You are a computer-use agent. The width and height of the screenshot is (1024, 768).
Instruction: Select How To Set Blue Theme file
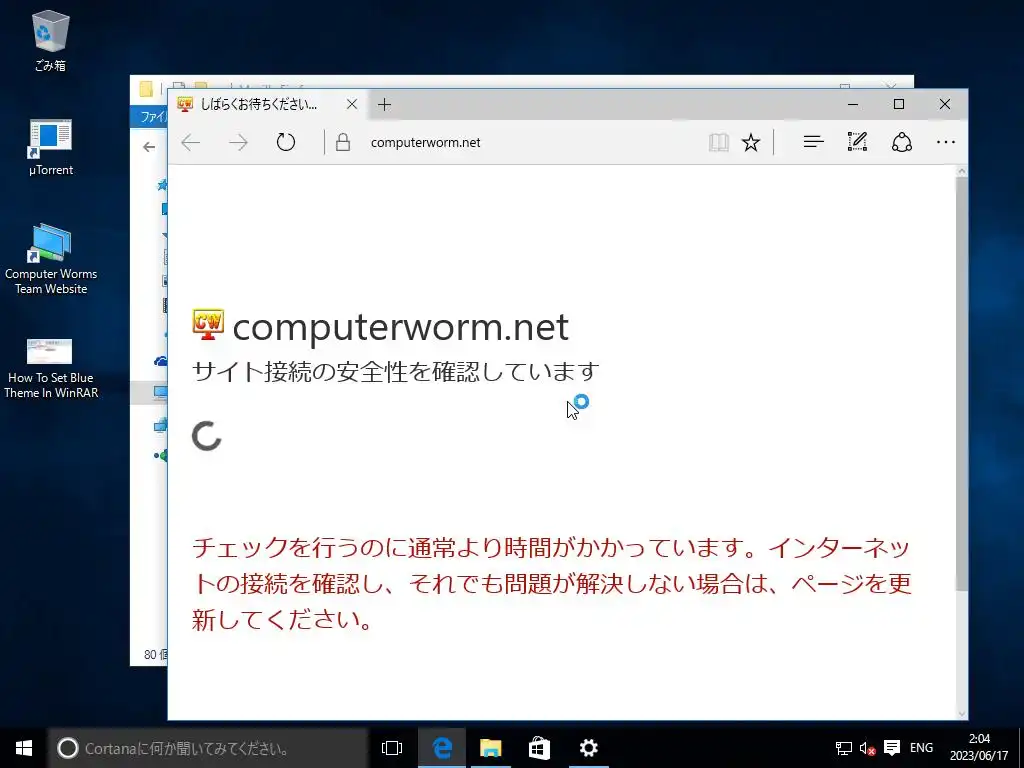click(x=50, y=368)
